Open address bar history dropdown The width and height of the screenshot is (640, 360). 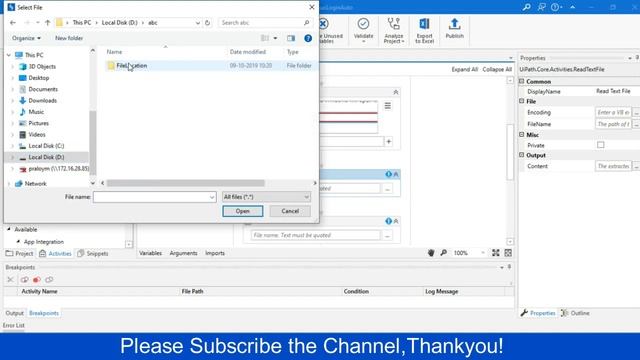click(198, 23)
